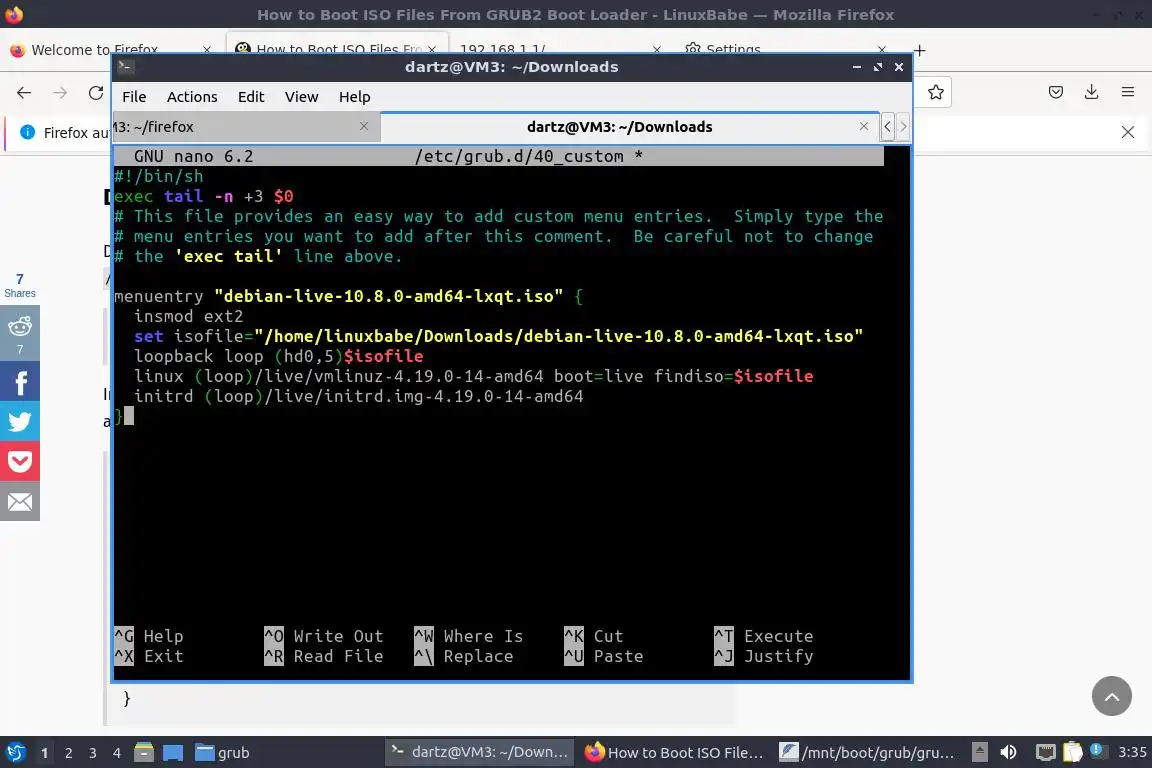1152x768 pixels.
Task: Open the Help menu
Action: point(354,97)
